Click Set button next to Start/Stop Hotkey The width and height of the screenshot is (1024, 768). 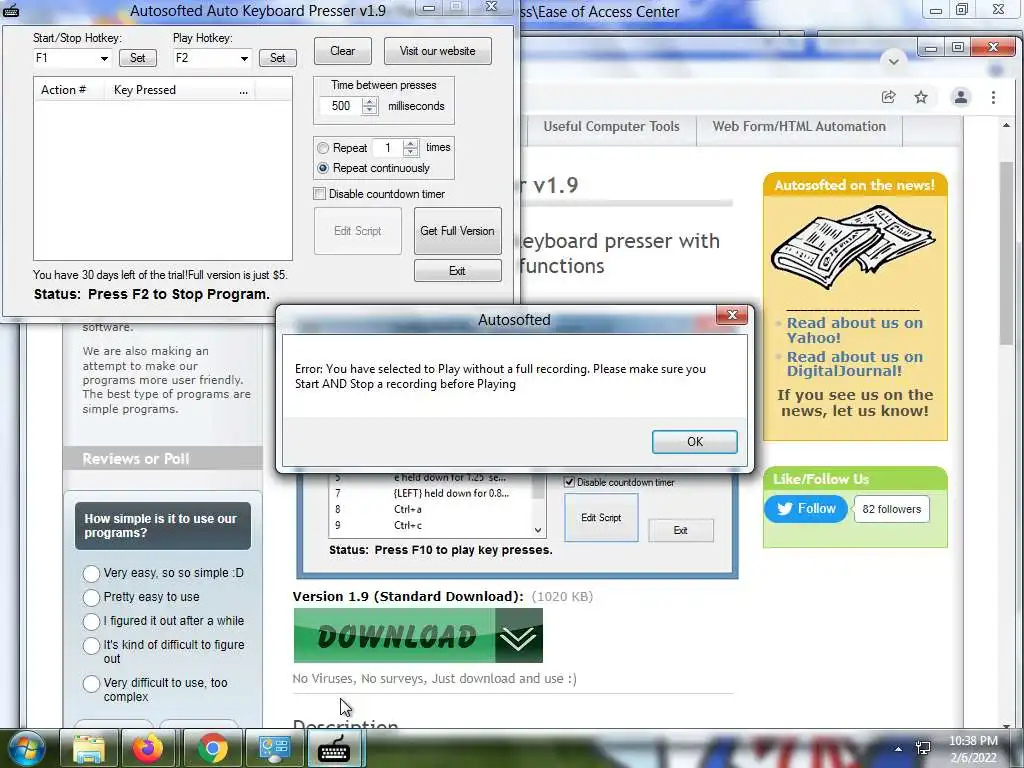138,57
